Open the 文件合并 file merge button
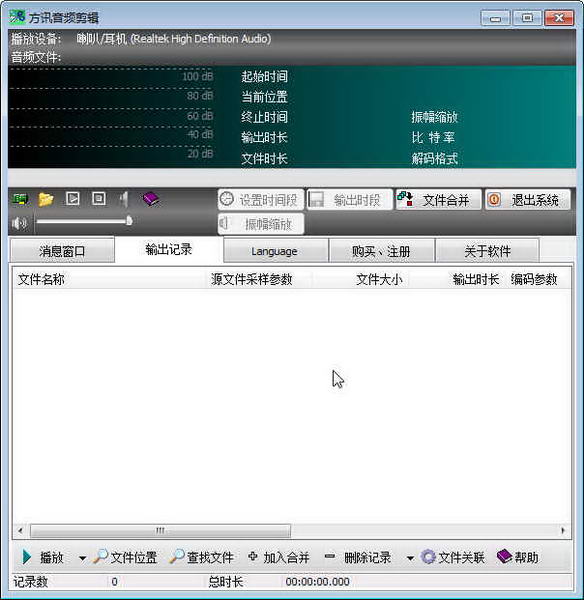584x600 pixels. tap(439, 200)
